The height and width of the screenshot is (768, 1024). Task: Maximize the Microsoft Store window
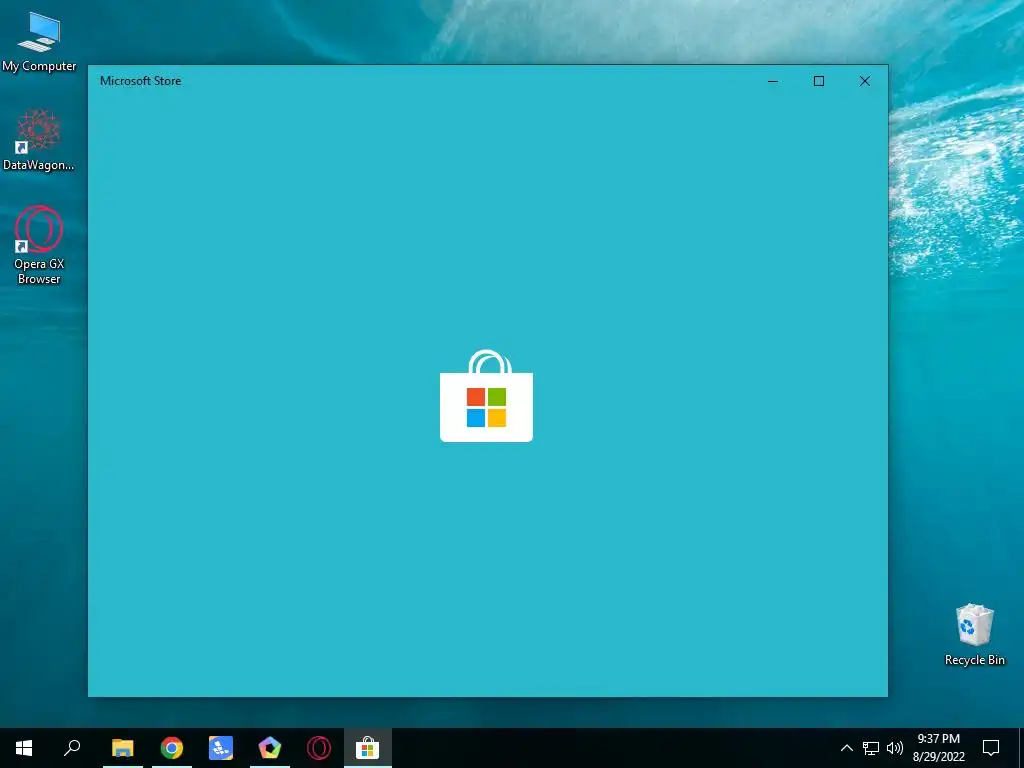[819, 81]
